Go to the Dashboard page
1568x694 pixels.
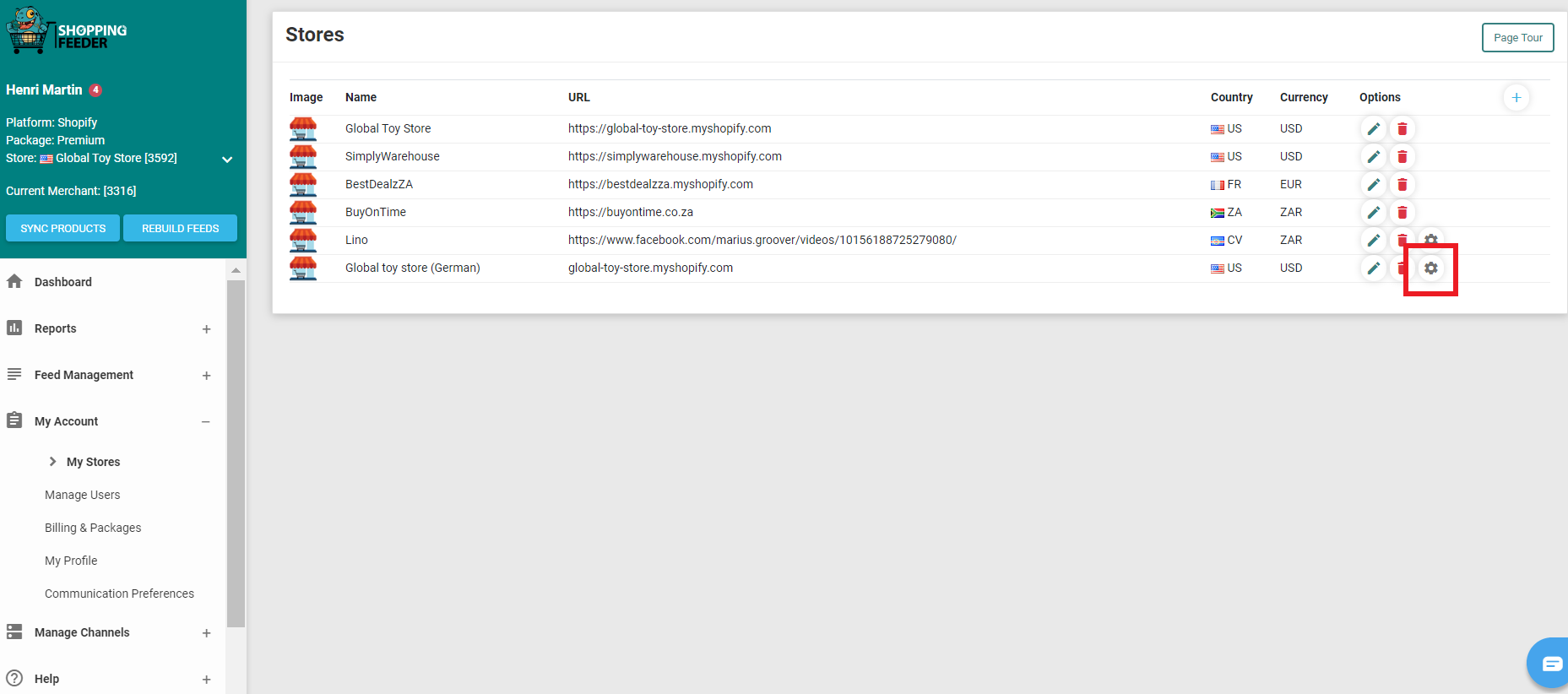point(63,282)
